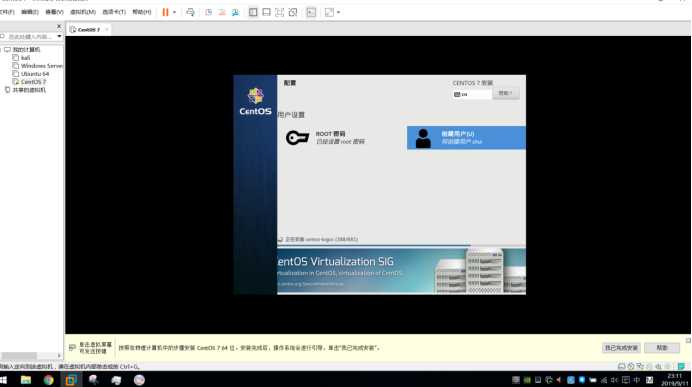Image resolution: width=692 pixels, height=387 pixels.
Task: Click the volume icon in system tray
Action: click(x=615, y=379)
